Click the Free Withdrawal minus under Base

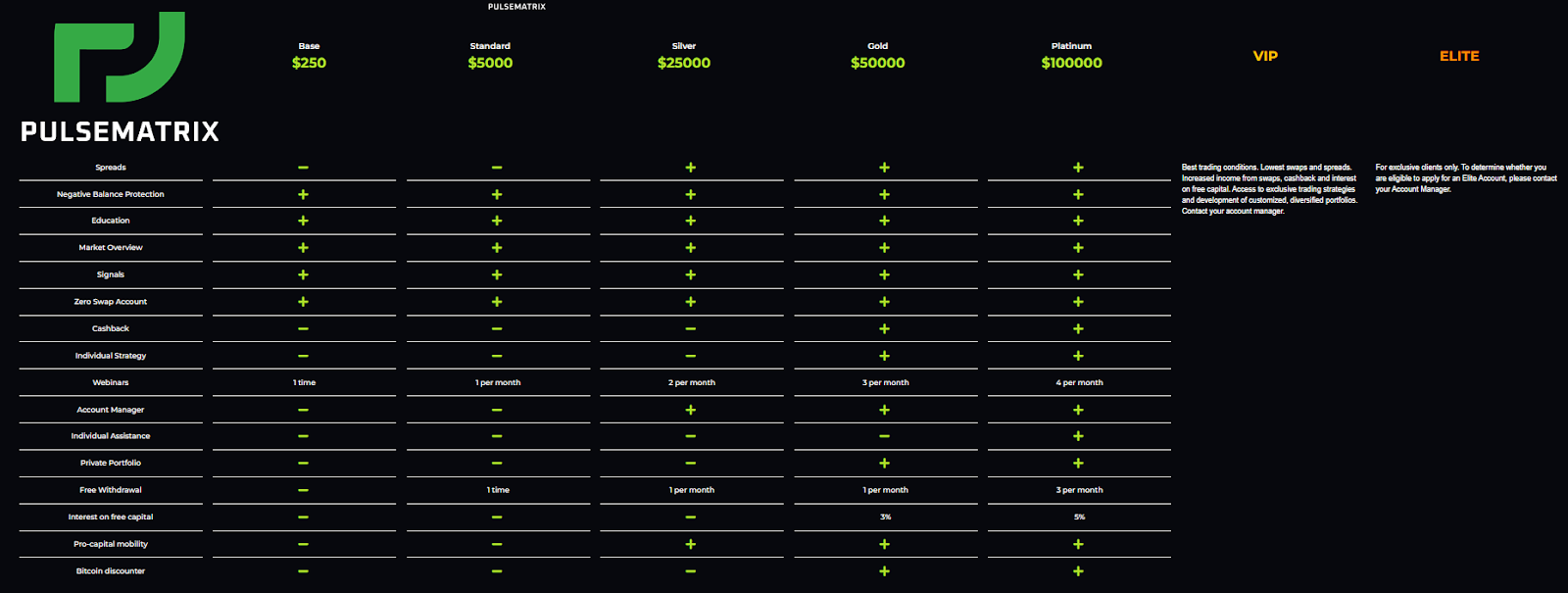pos(303,490)
